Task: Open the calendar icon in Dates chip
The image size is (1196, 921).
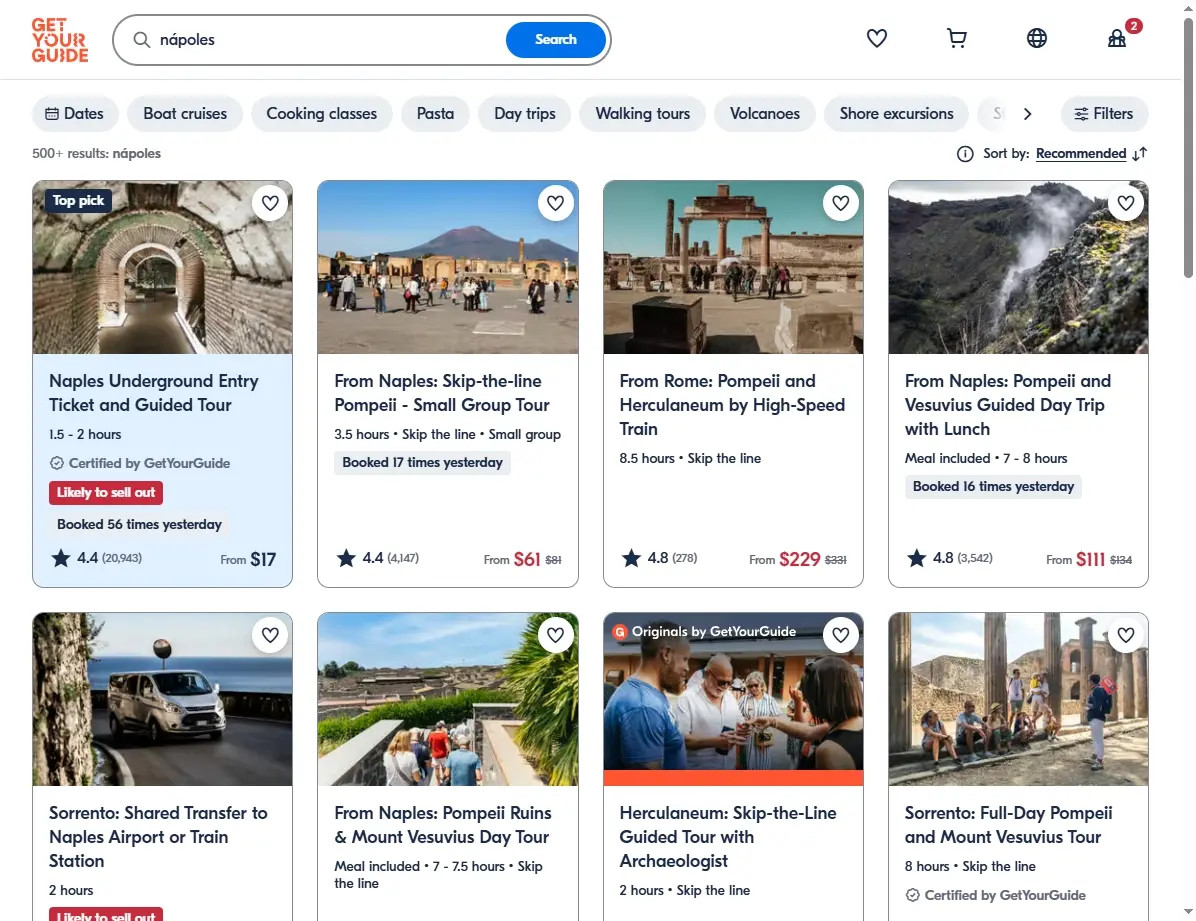Action: pyautogui.click(x=52, y=114)
